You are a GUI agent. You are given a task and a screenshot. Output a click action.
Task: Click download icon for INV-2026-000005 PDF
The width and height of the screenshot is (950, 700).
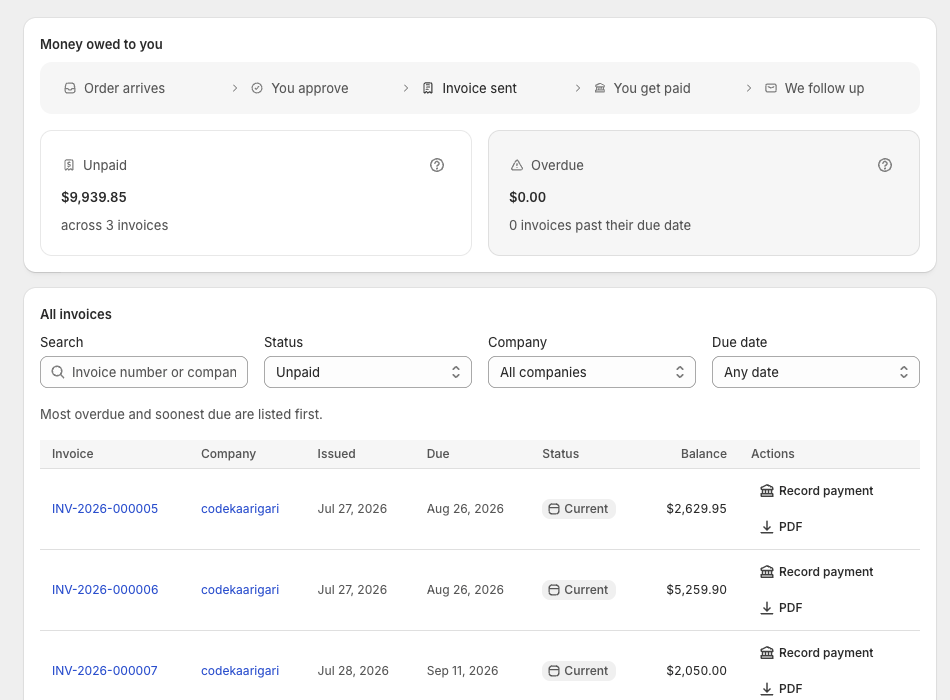tap(766, 527)
